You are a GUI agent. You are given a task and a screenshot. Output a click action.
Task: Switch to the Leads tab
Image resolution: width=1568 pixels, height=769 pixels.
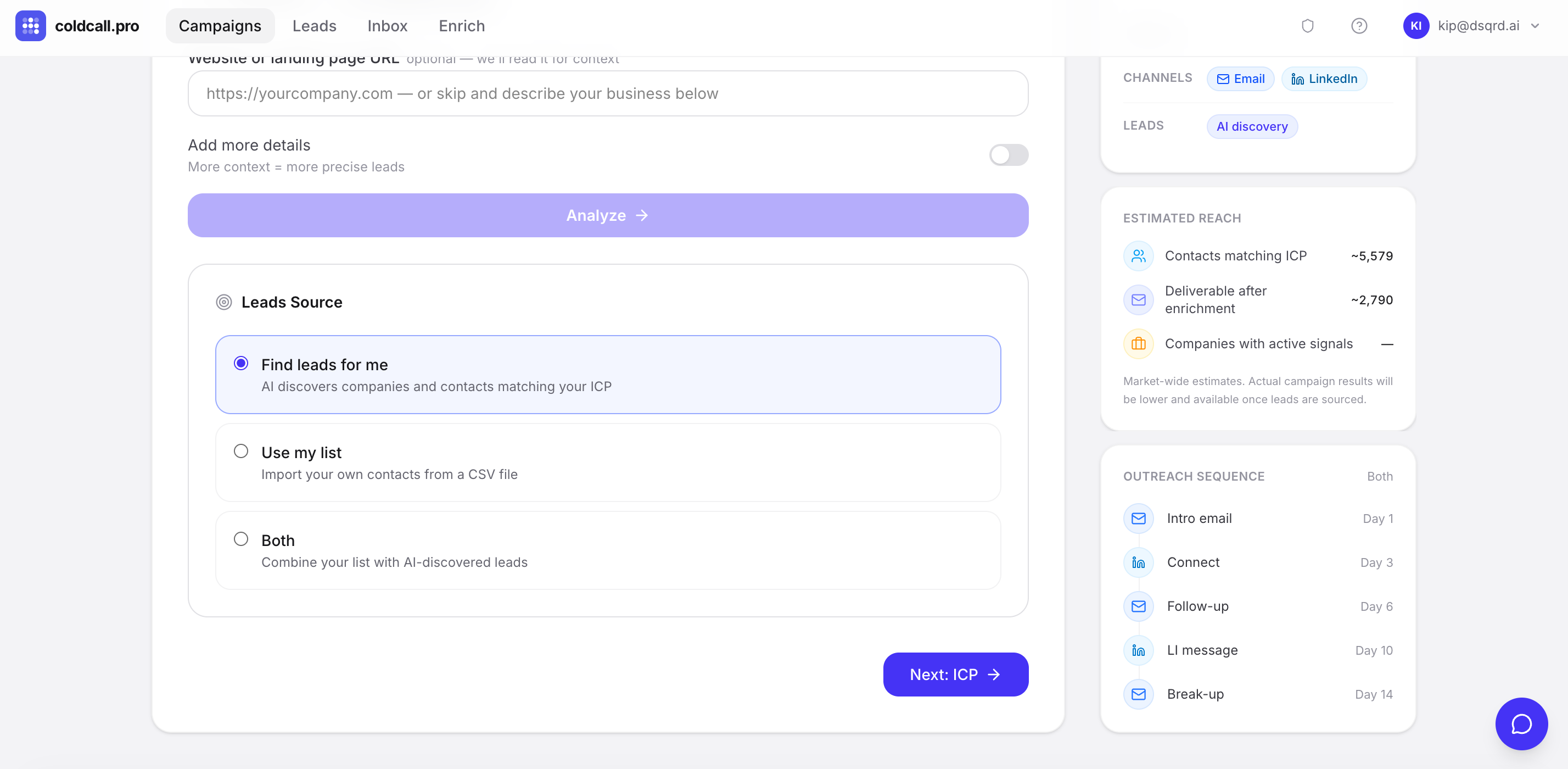pyautogui.click(x=314, y=26)
